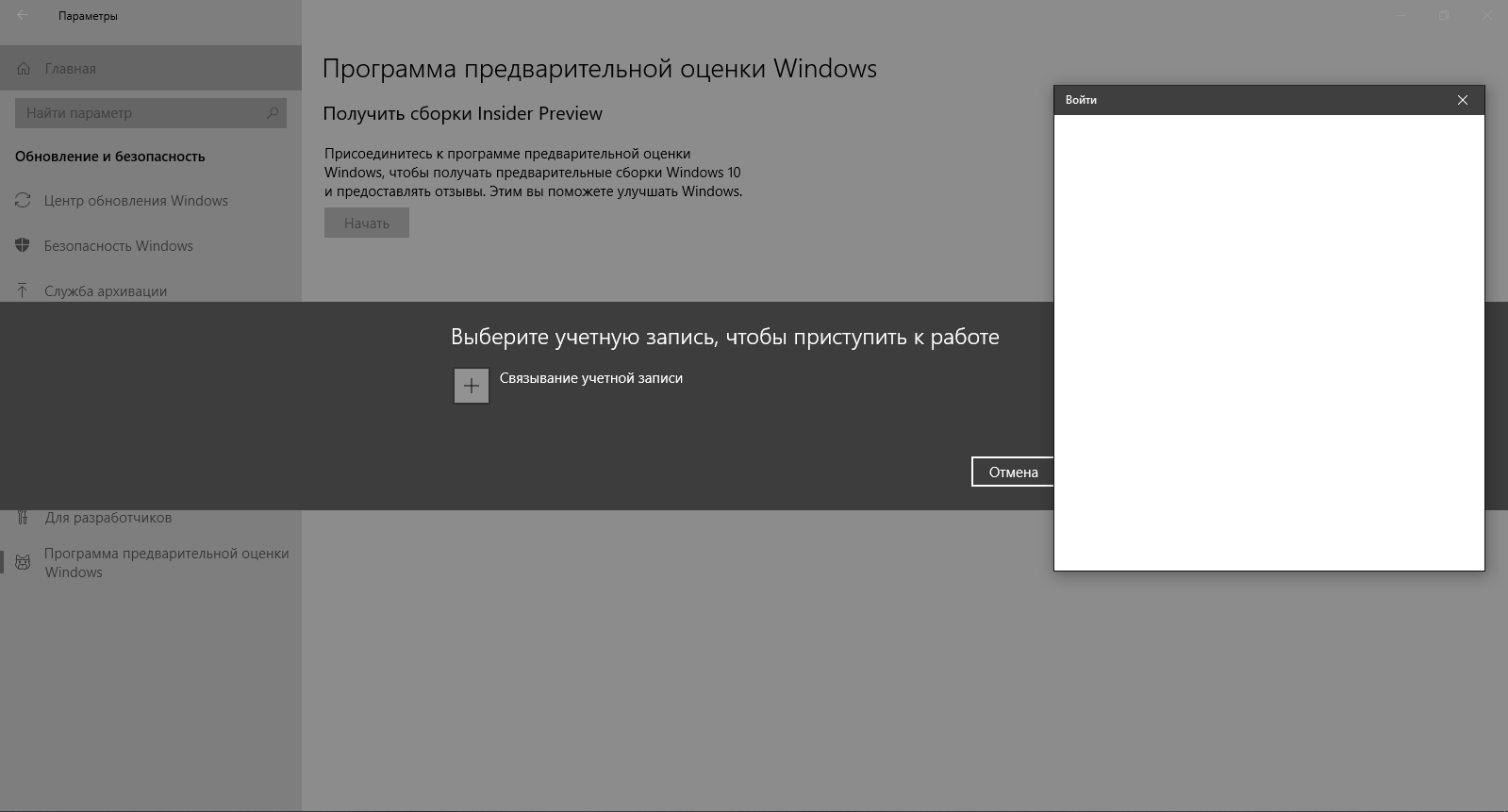Click the Параметры window title
This screenshot has height=812, width=1508.
click(88, 16)
